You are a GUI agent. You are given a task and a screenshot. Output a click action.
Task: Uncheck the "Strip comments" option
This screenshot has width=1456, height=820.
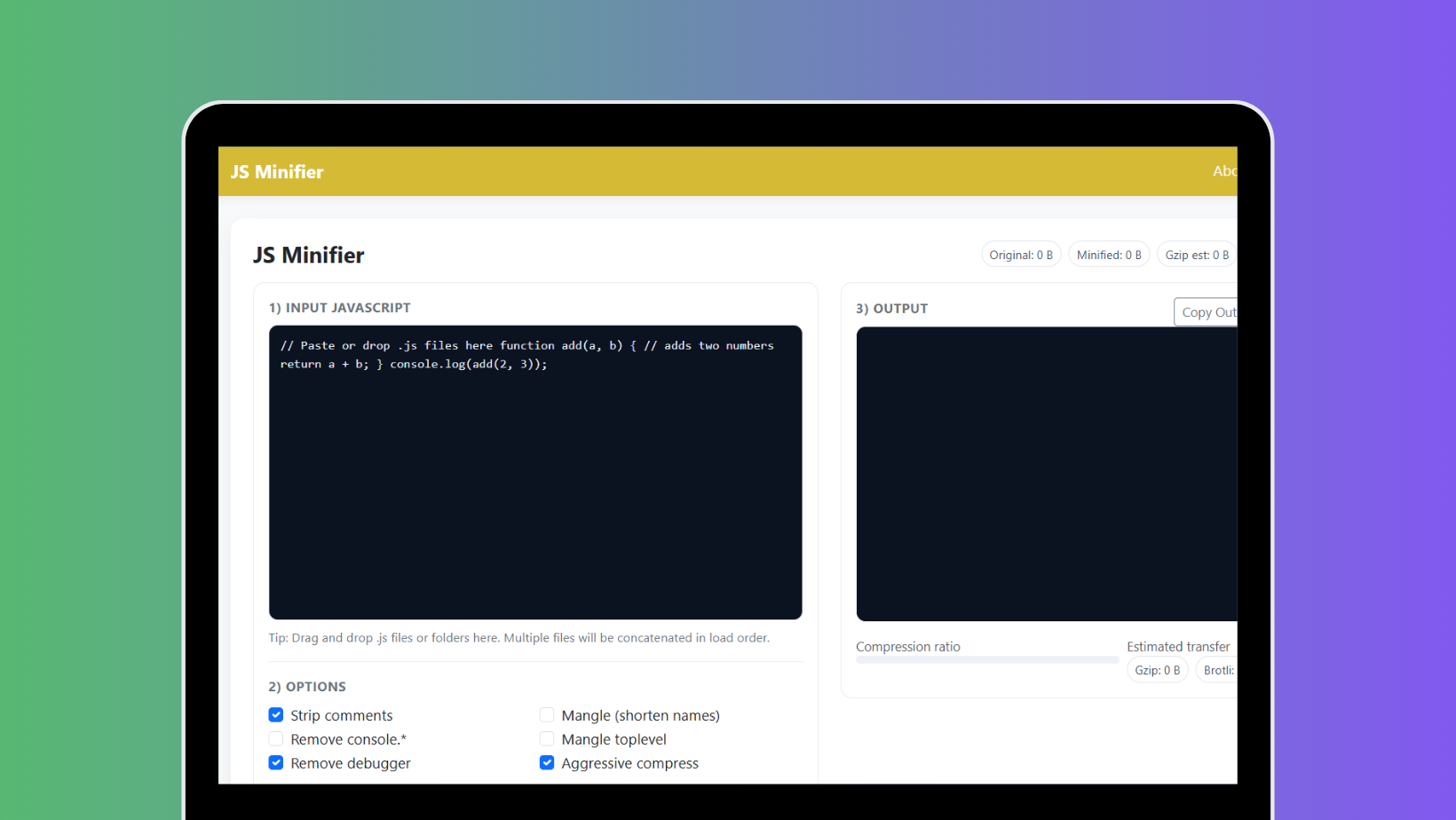[x=275, y=714]
